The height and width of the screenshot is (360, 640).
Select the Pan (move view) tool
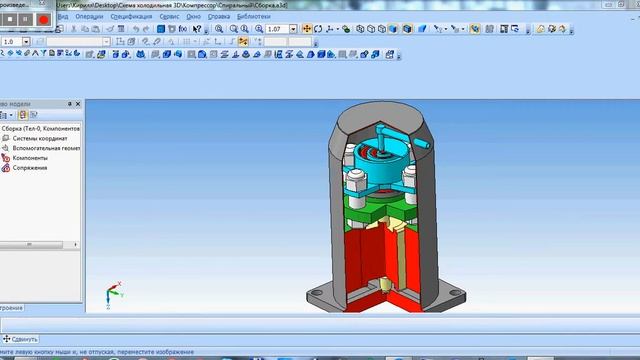307,29
